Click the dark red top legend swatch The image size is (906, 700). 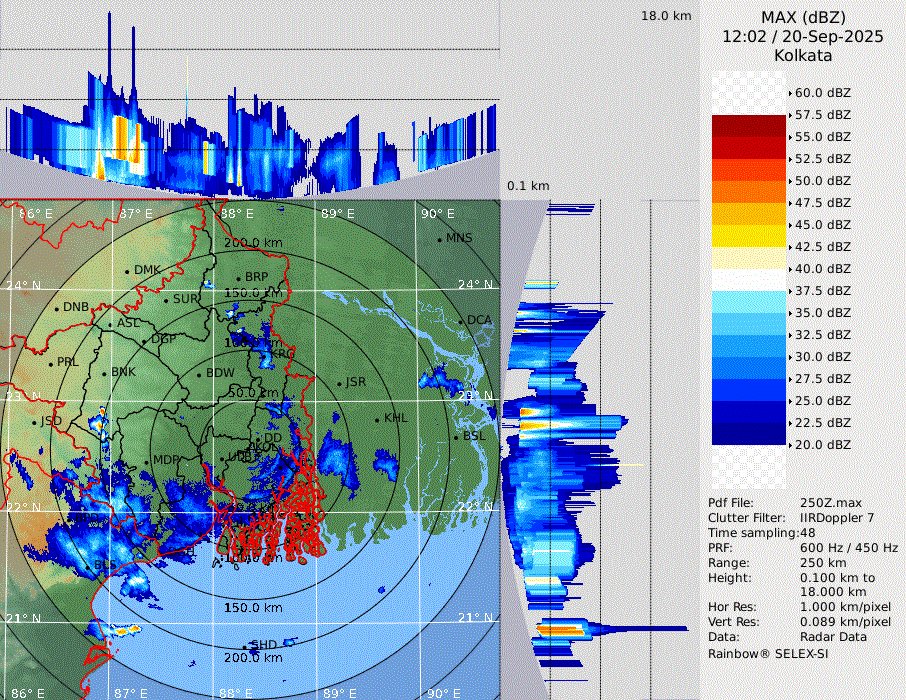click(x=749, y=126)
